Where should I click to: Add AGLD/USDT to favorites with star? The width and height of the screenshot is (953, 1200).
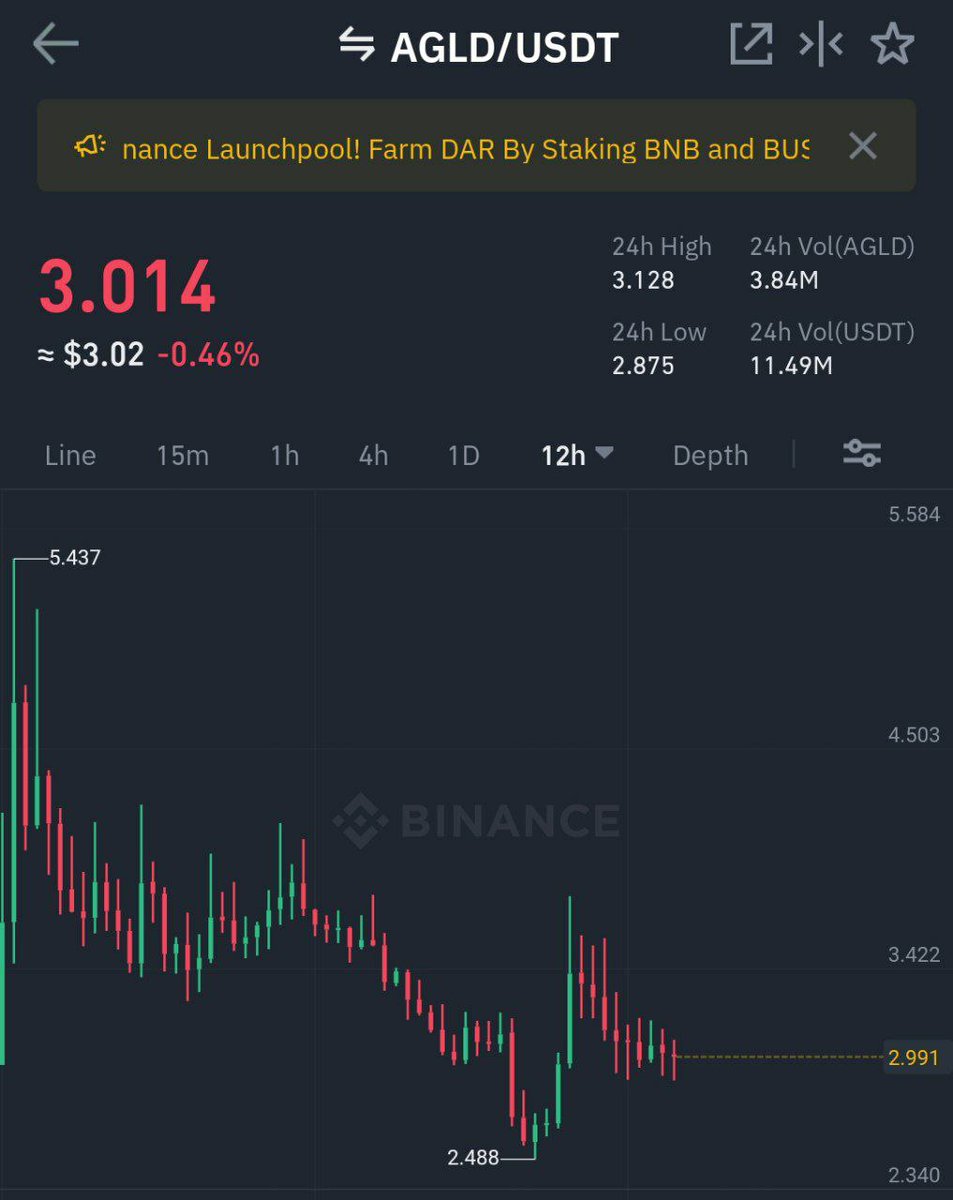click(892, 44)
